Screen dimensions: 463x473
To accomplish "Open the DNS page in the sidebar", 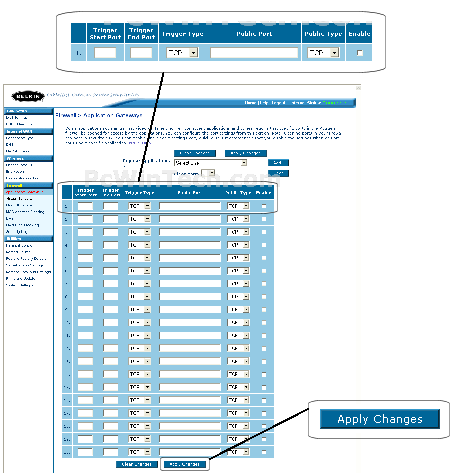I will click(9, 144).
